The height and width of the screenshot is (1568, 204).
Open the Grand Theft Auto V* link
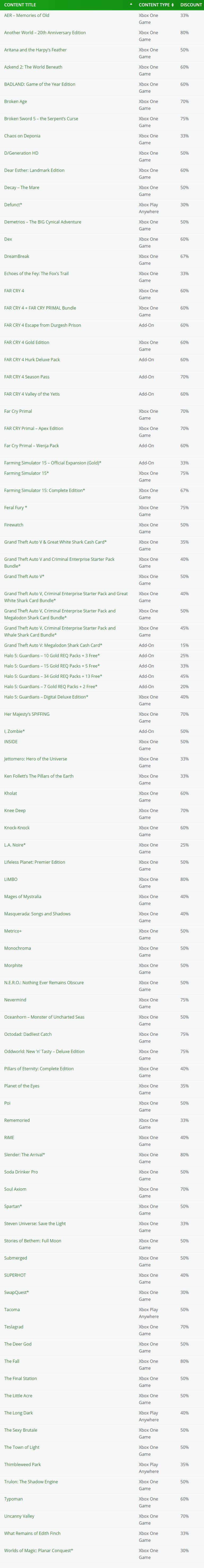point(24,576)
